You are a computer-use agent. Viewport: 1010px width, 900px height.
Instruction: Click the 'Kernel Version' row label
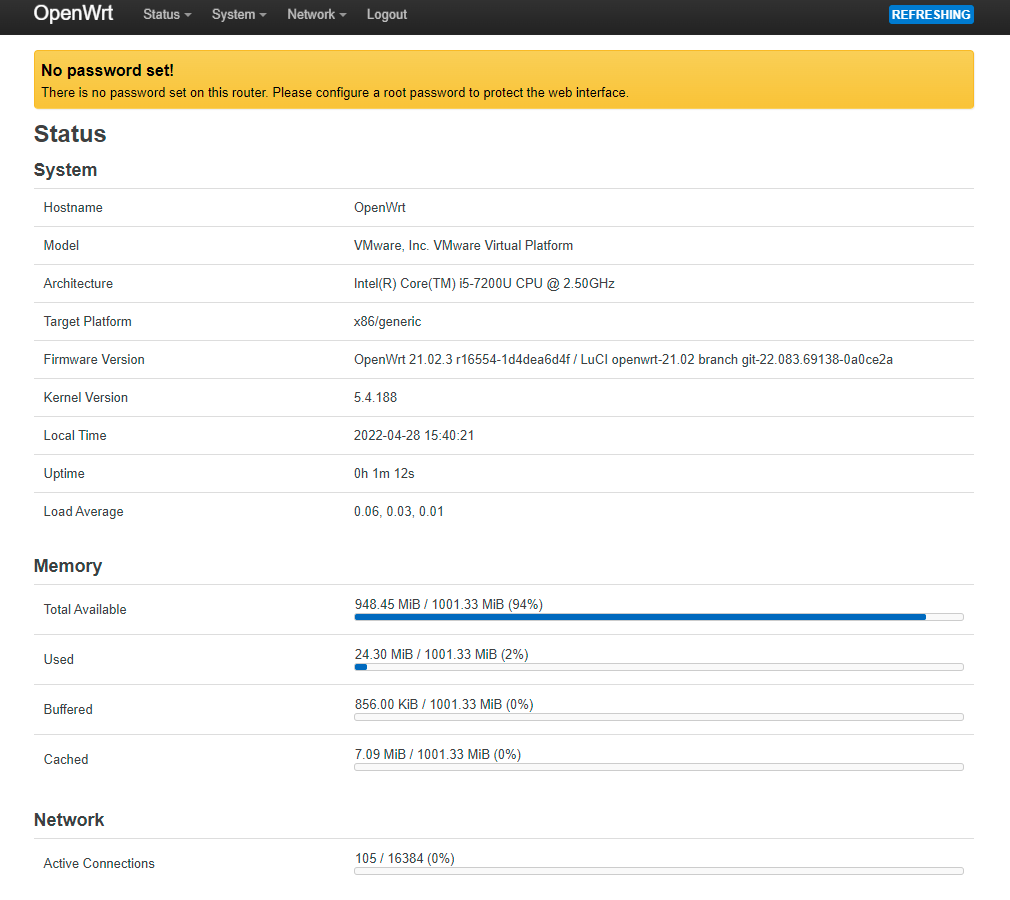[86, 397]
